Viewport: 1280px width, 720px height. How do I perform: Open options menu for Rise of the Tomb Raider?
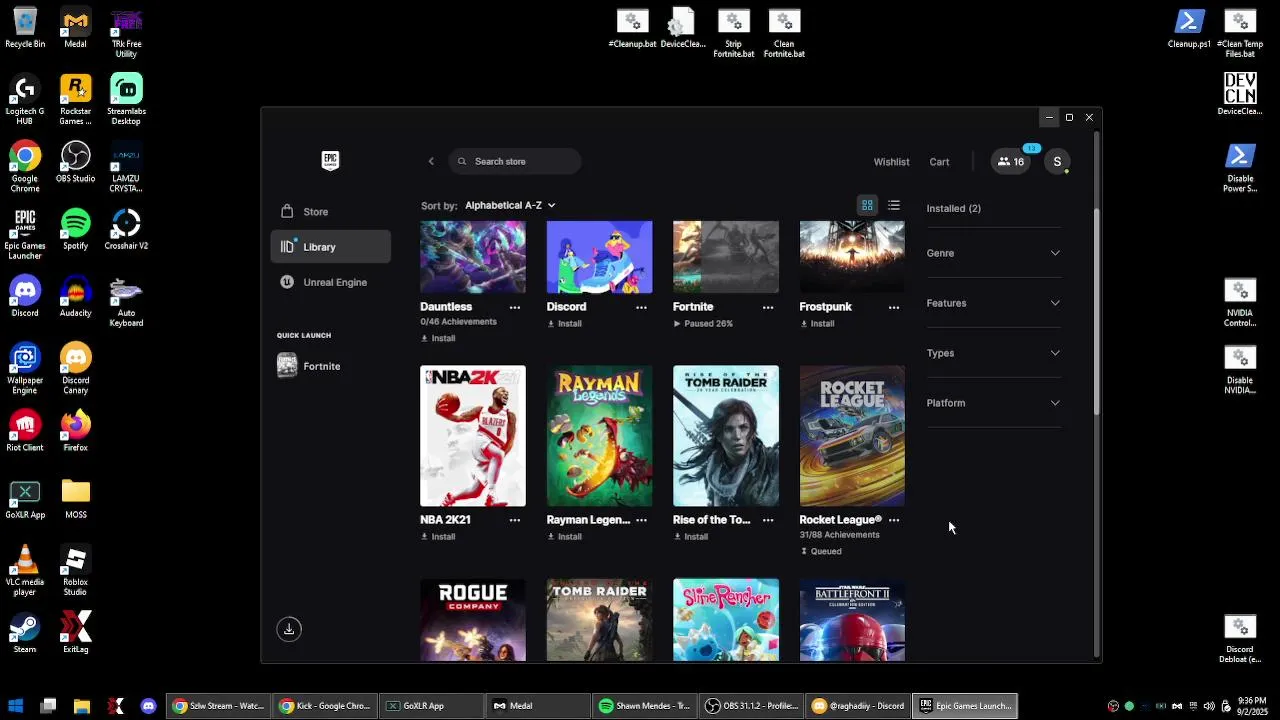click(768, 520)
